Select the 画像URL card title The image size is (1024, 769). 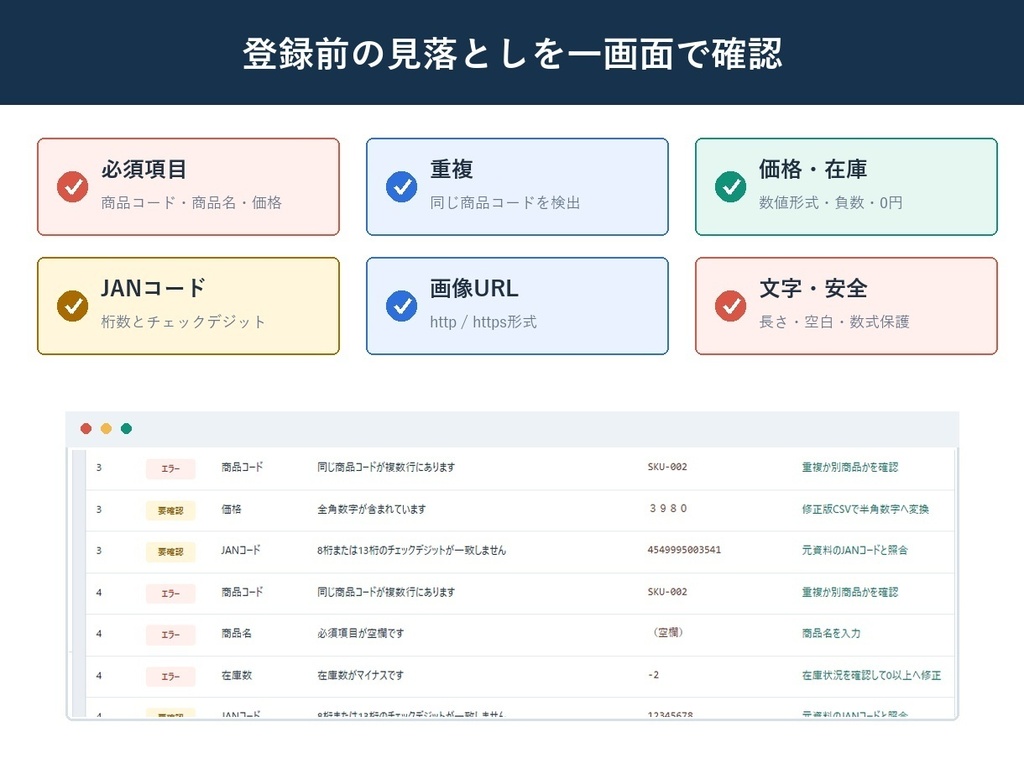474,288
